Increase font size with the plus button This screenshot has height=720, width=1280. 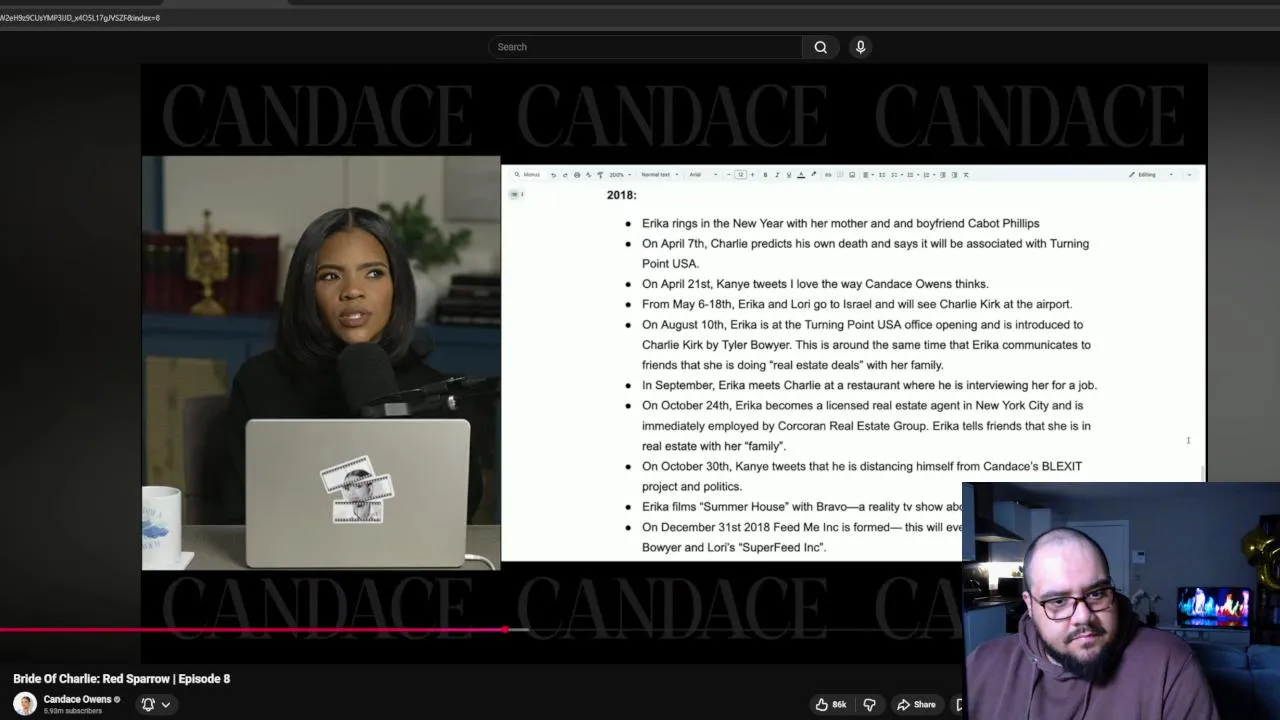[752, 175]
